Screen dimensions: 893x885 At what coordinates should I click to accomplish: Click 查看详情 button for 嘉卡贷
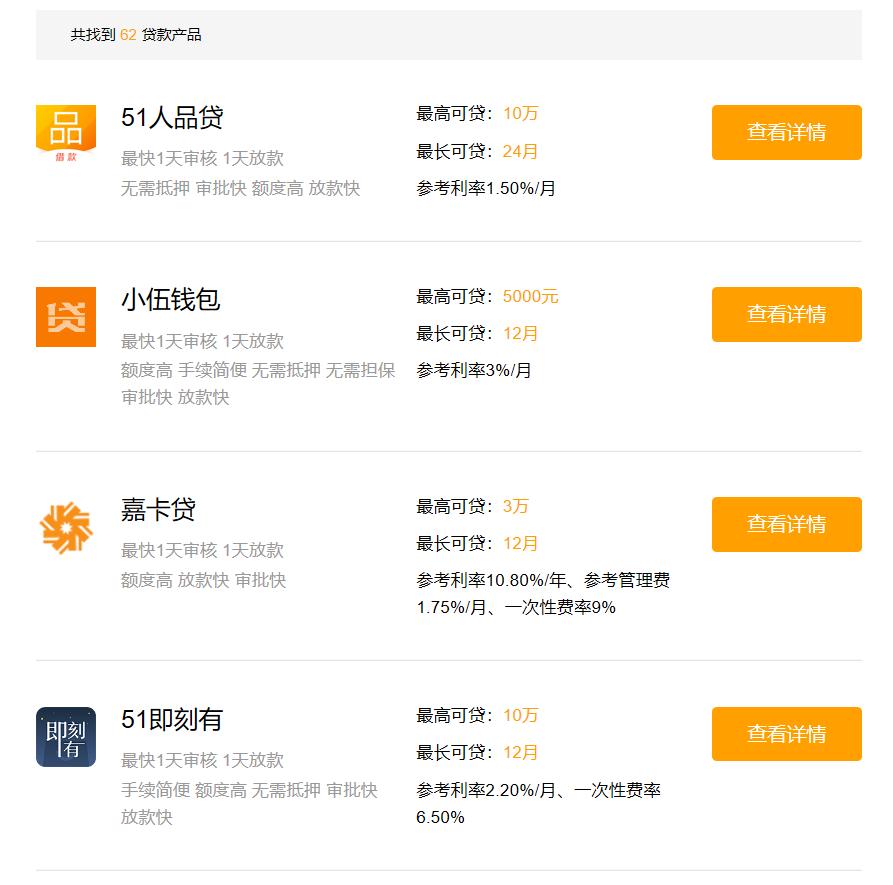(x=786, y=524)
